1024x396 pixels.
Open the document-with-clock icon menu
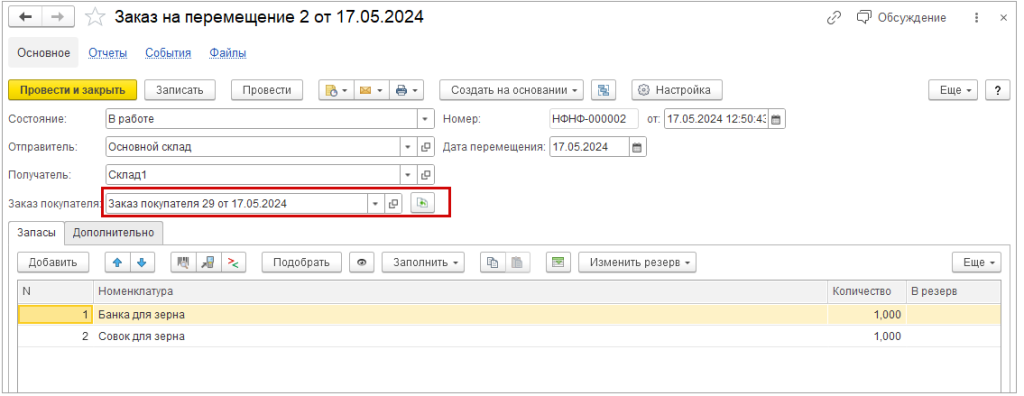[x=336, y=90]
